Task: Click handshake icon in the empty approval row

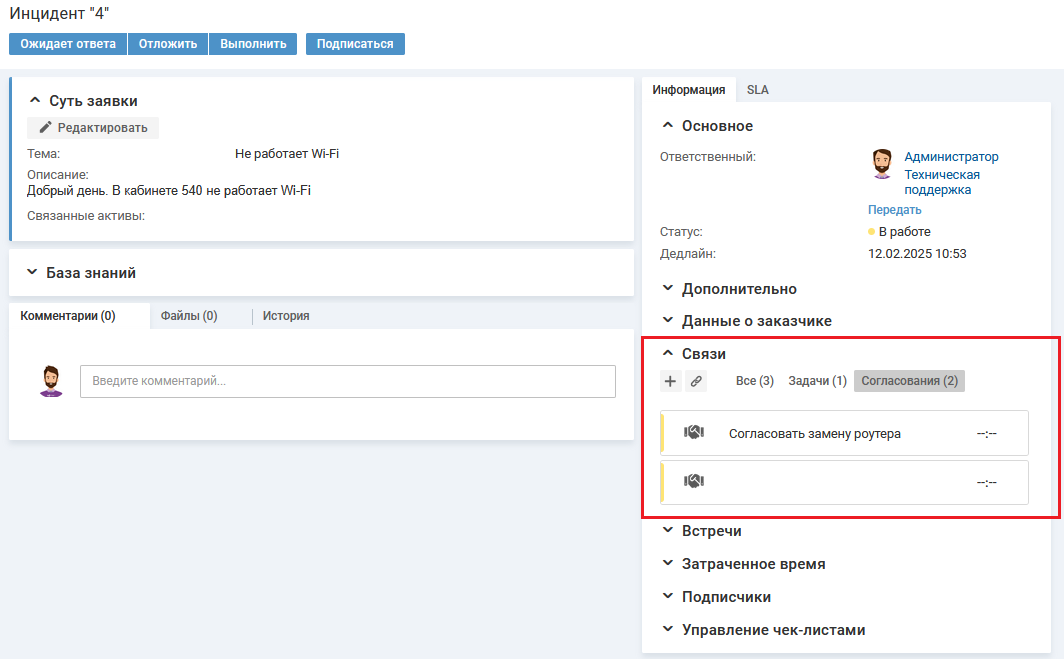Action: click(x=694, y=482)
